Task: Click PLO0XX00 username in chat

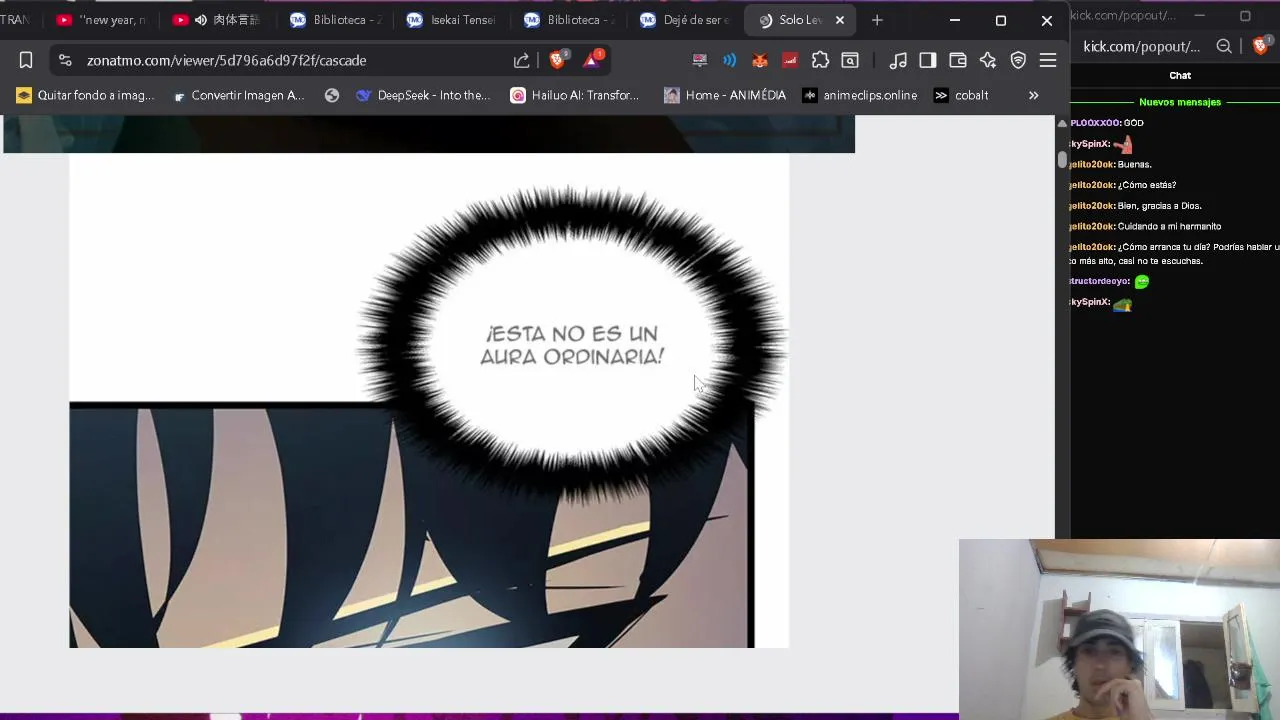Action: (x=1095, y=123)
